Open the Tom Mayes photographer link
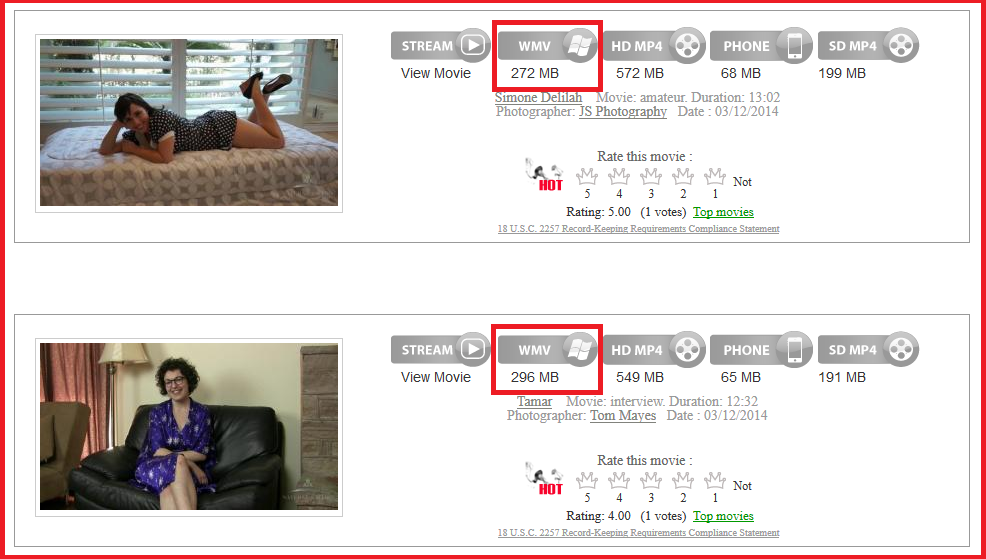986x559 pixels. pos(623,416)
